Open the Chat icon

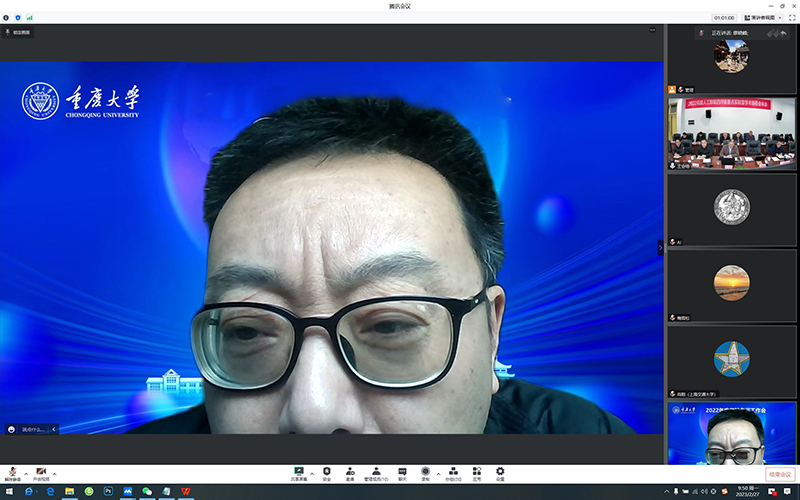pyautogui.click(x=402, y=472)
